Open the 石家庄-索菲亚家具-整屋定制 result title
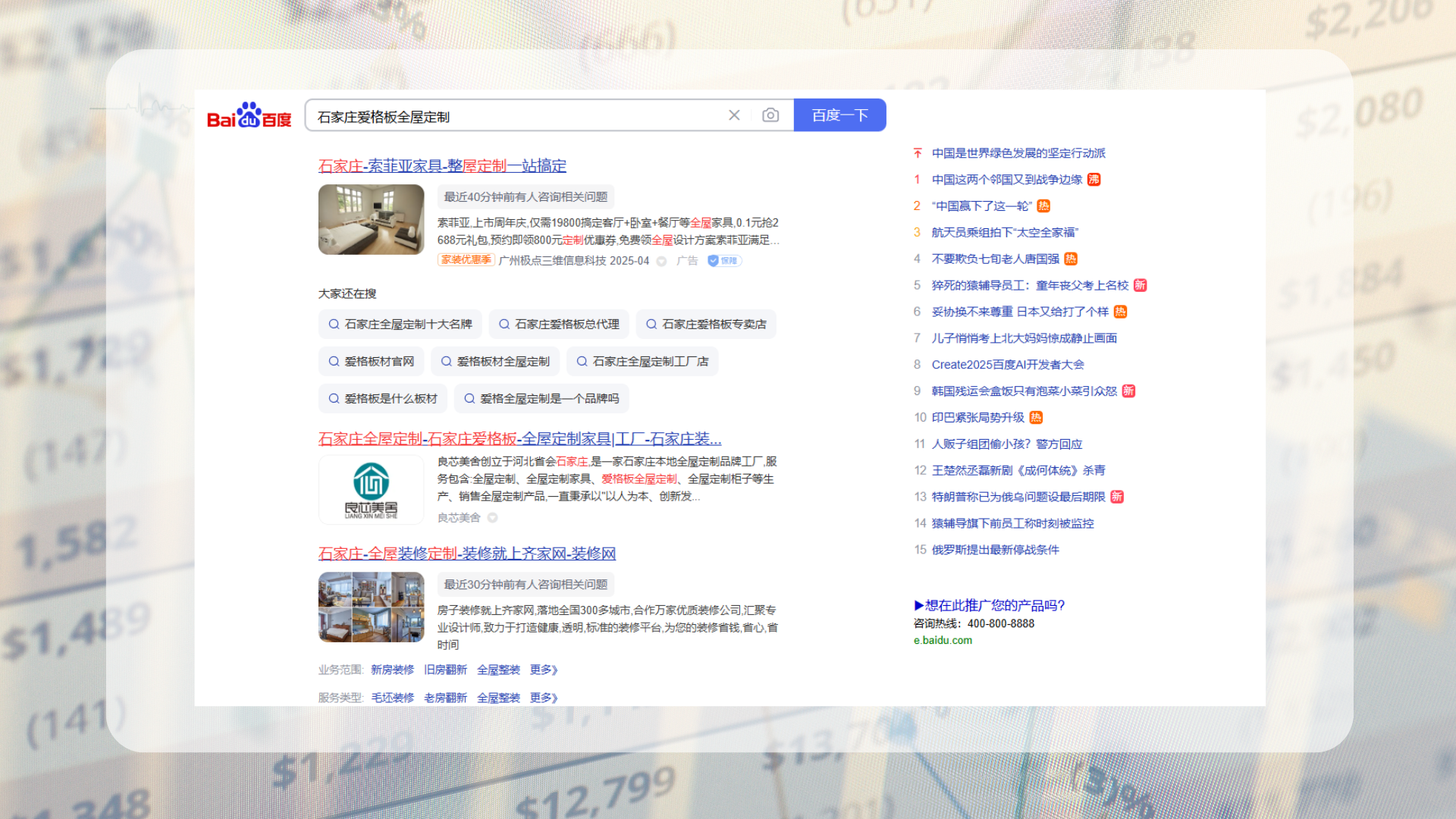The width and height of the screenshot is (1456, 819). tap(442, 165)
